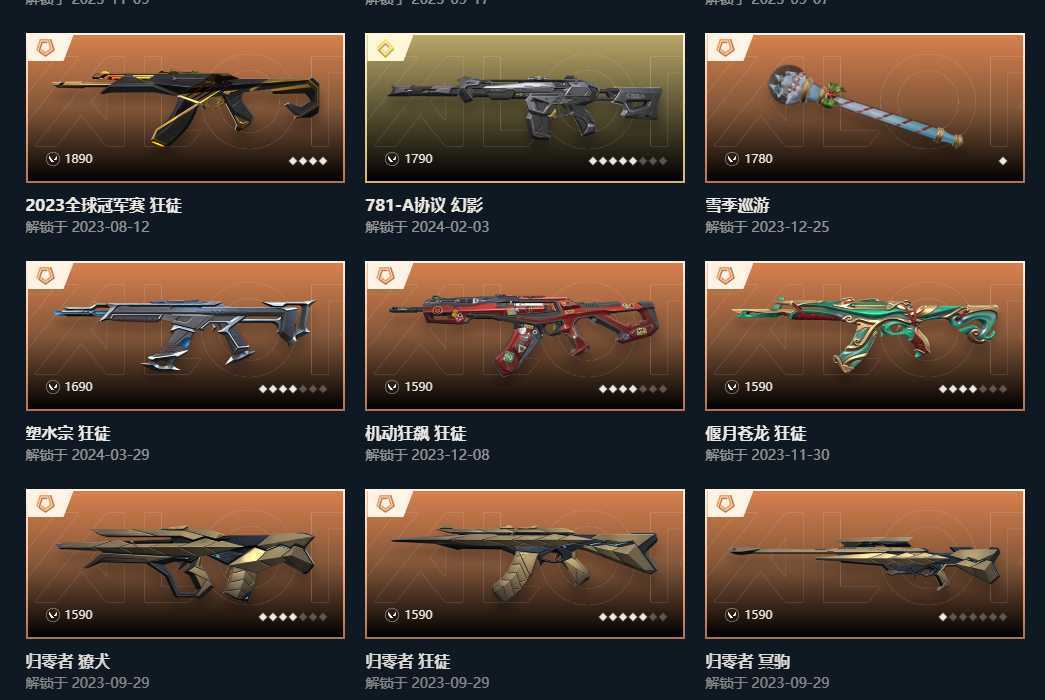Open the 2023全球冠军赛 狂徒 skin thumbnail
1045x700 pixels.
tap(185, 107)
